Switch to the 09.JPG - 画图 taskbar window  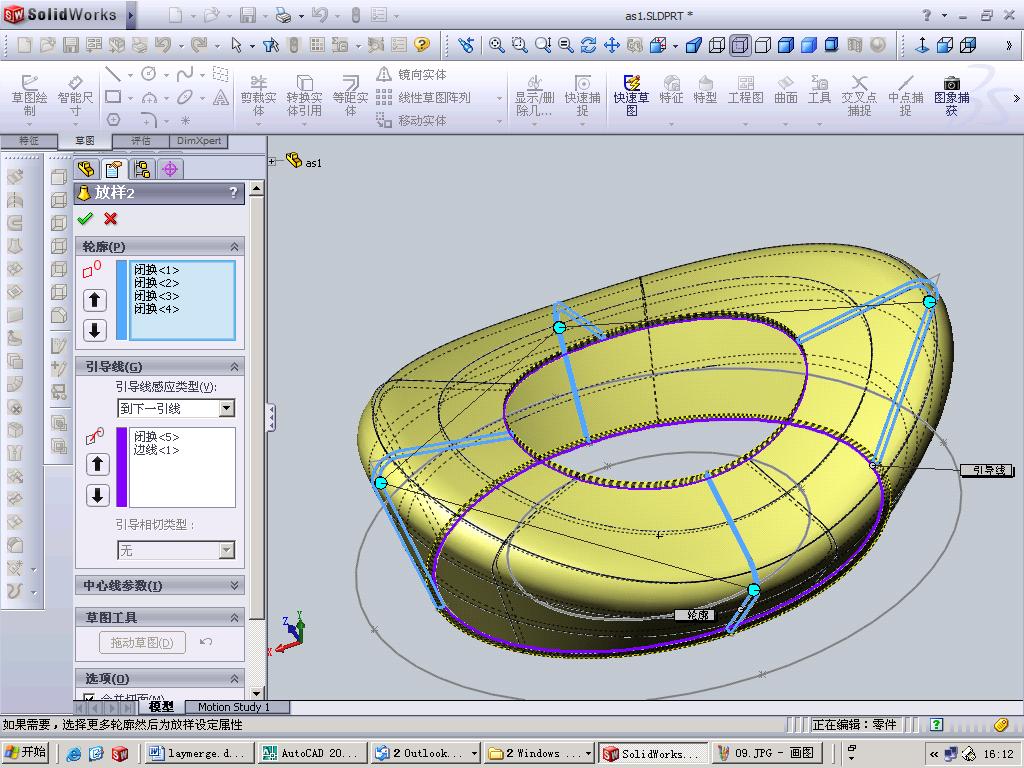[x=765, y=753]
